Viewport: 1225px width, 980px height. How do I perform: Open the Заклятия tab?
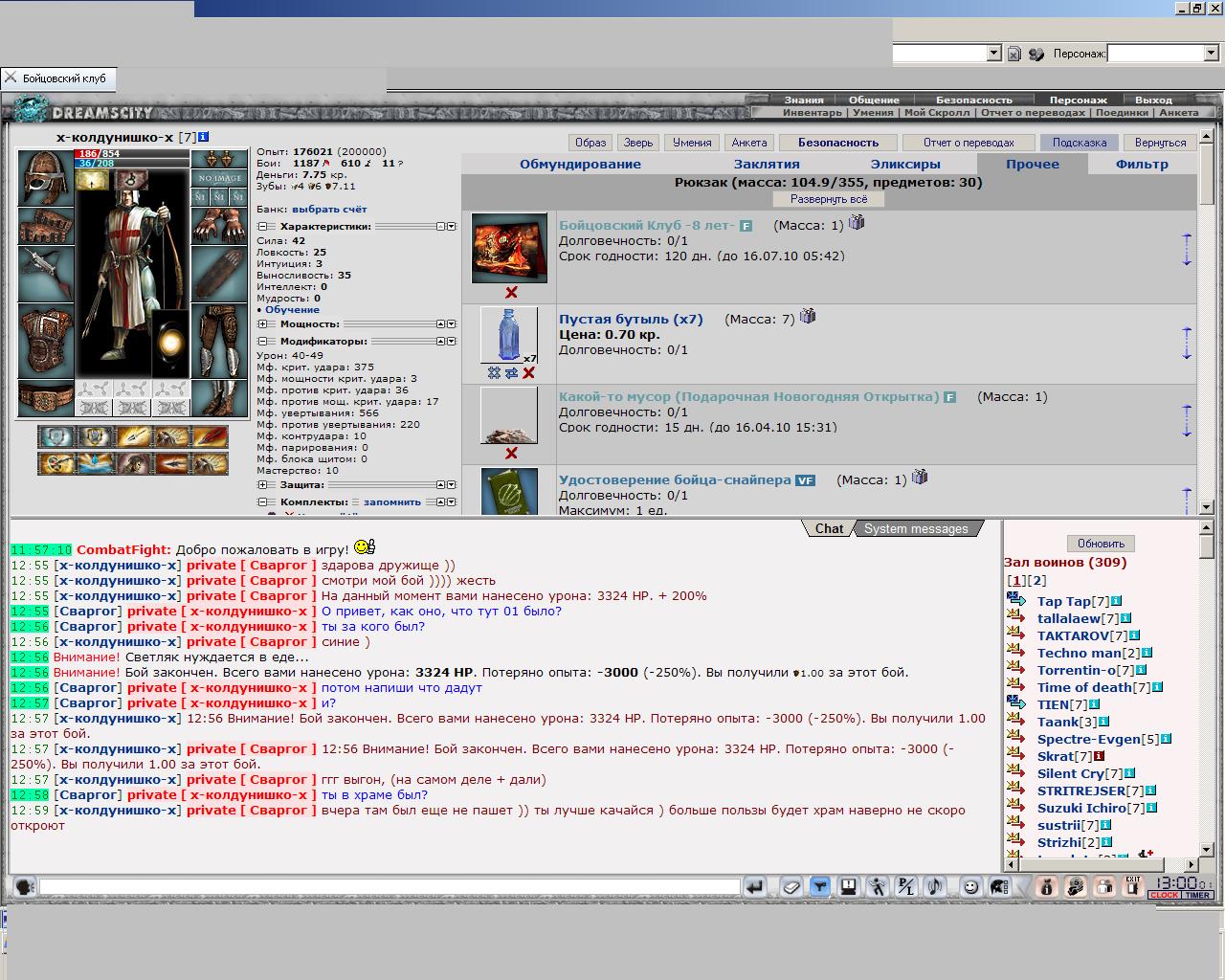(767, 164)
